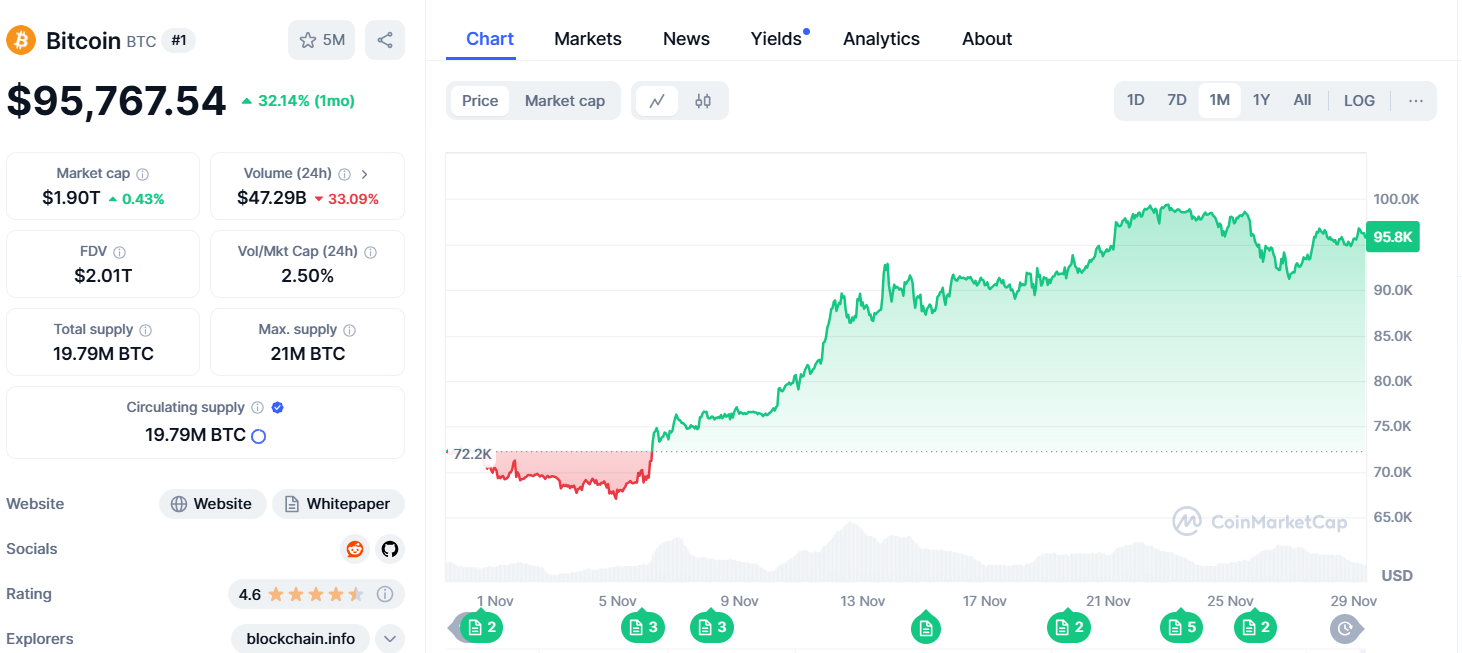Screen dimensions: 1462x653
Task: Open the chart's more options ellipsis
Action: (x=1416, y=101)
